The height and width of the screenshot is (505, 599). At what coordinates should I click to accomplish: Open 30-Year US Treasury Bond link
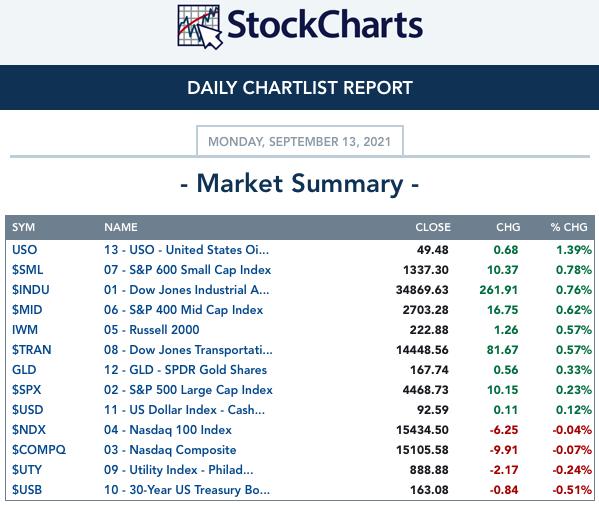pyautogui.click(x=187, y=490)
